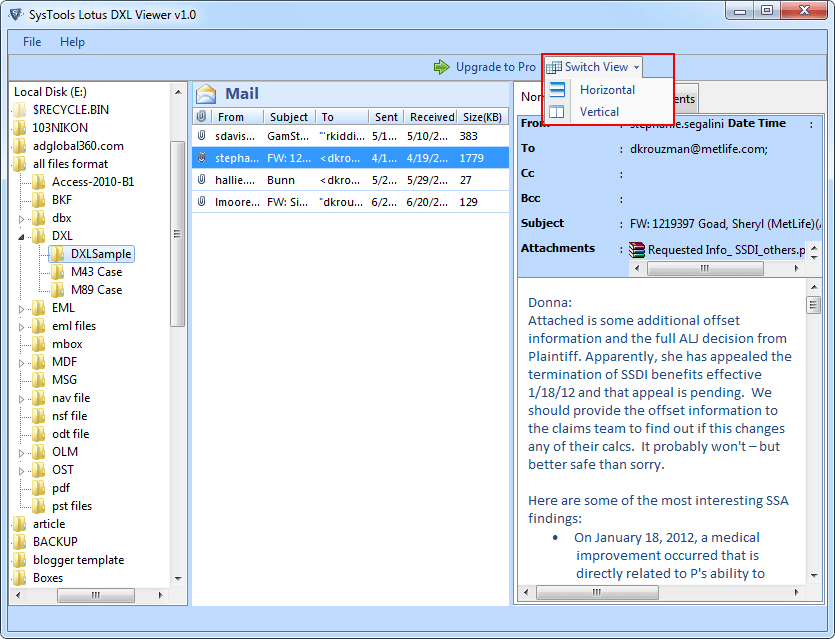
Task: Click the $RECYCLE.BIN folder icon
Action: click(20, 110)
